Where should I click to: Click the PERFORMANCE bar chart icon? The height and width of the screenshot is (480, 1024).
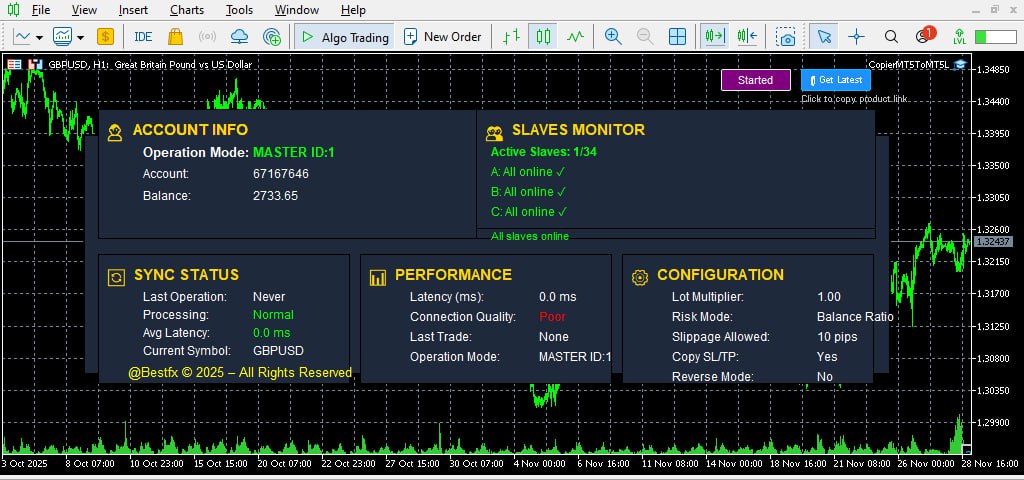click(x=377, y=278)
